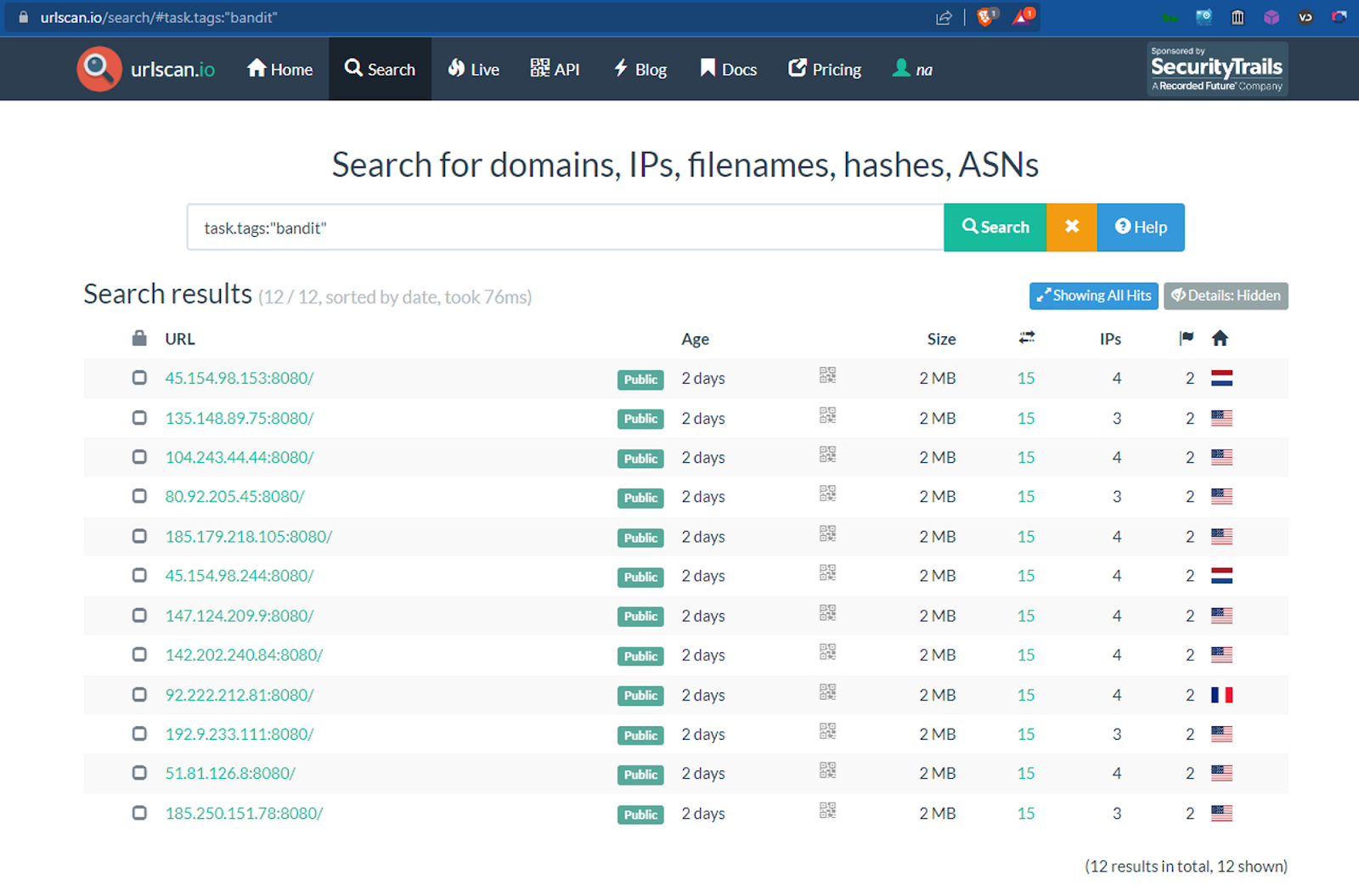Click the home icon column header

(x=1220, y=338)
